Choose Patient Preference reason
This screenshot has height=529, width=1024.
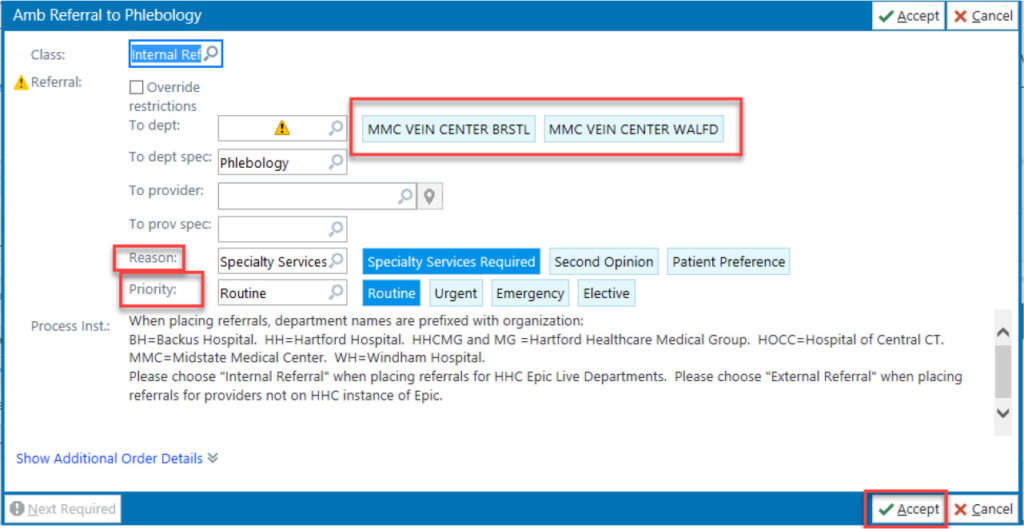click(x=729, y=262)
